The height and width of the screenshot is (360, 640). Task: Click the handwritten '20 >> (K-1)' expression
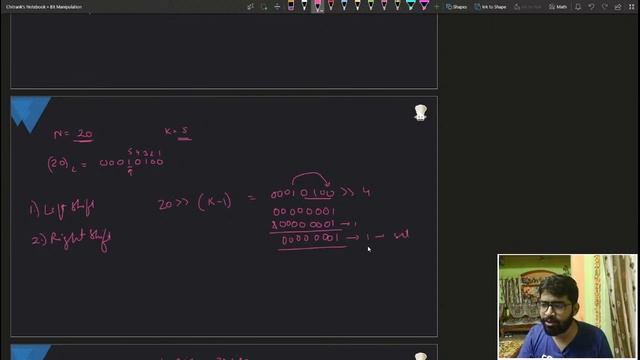pyautogui.click(x=195, y=202)
